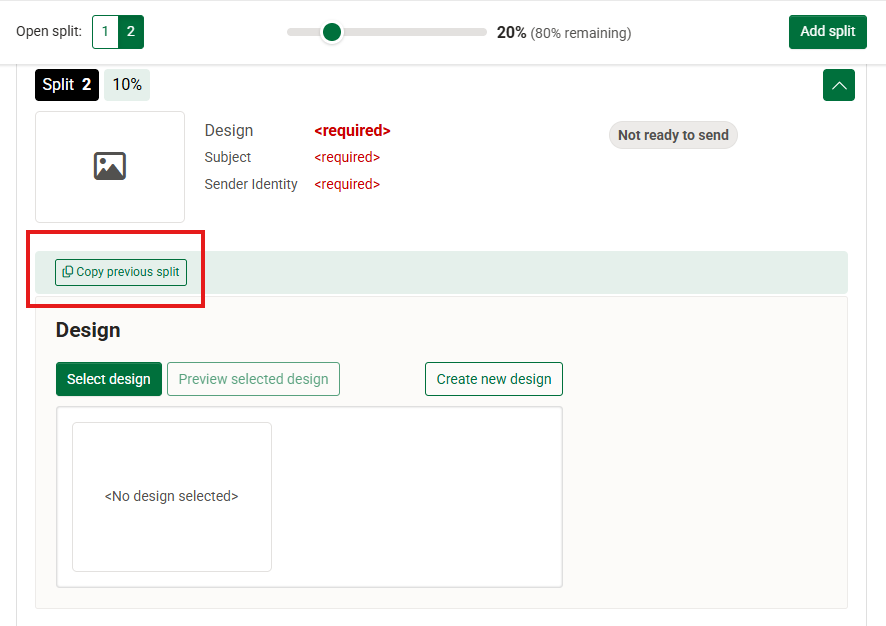Click the Open split: label
This screenshot has width=886, height=626.
(x=49, y=32)
